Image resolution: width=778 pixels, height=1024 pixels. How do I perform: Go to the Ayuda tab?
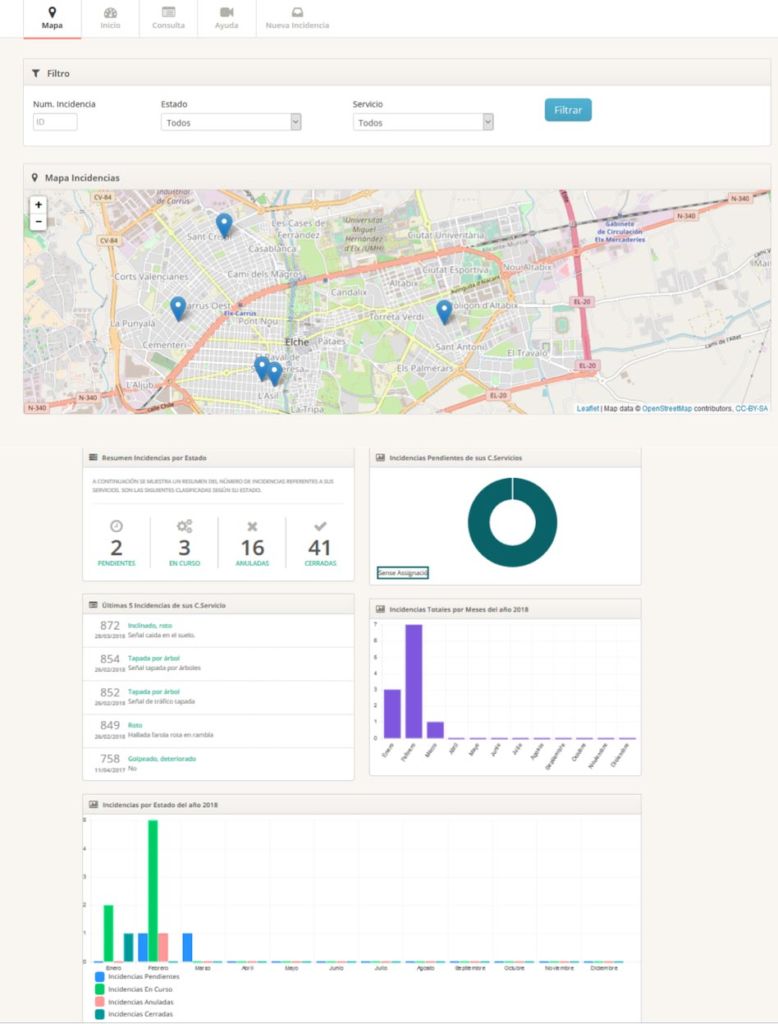pyautogui.click(x=227, y=18)
